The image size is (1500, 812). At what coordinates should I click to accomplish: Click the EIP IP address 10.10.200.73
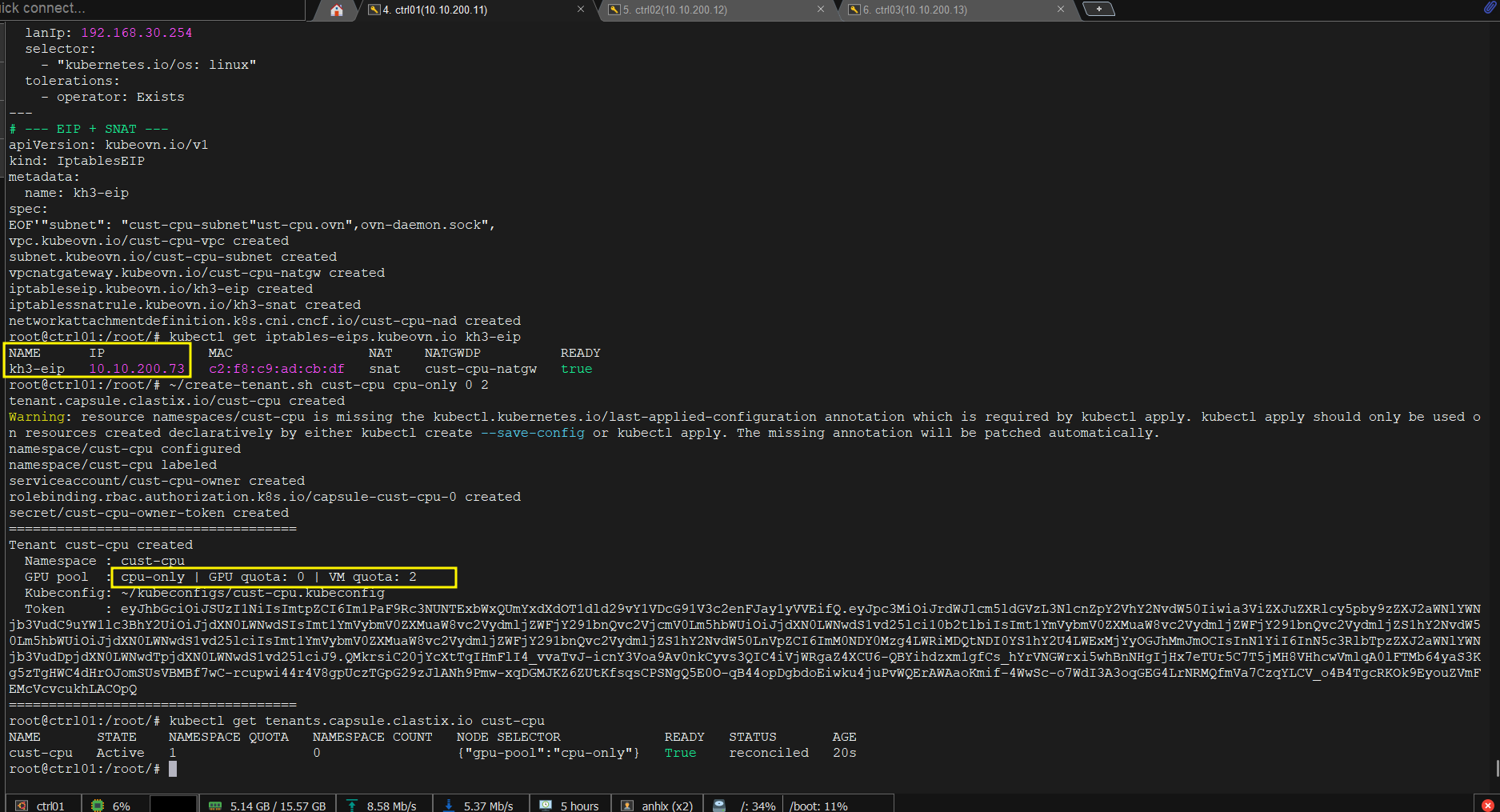[x=137, y=369]
